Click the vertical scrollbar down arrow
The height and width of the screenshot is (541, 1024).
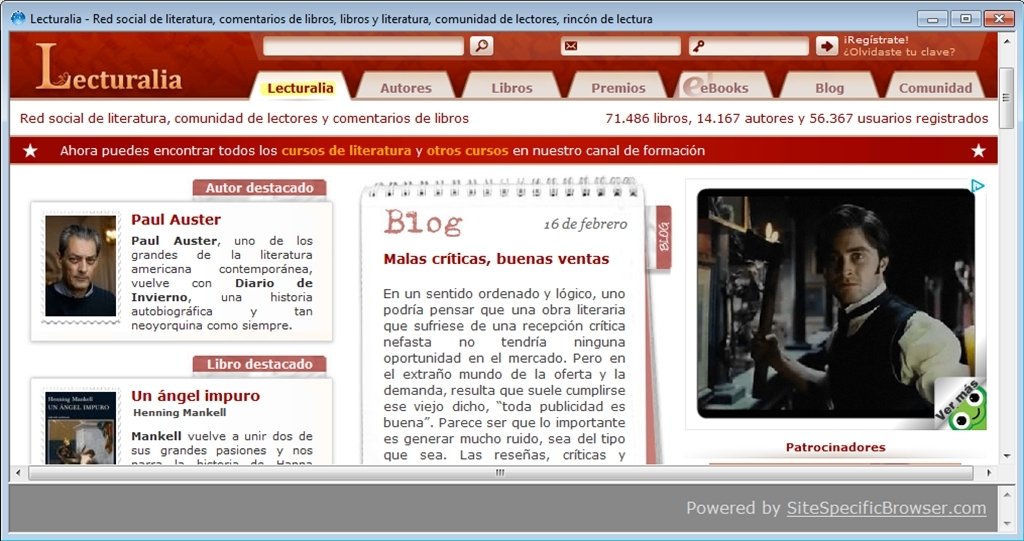point(1006,456)
